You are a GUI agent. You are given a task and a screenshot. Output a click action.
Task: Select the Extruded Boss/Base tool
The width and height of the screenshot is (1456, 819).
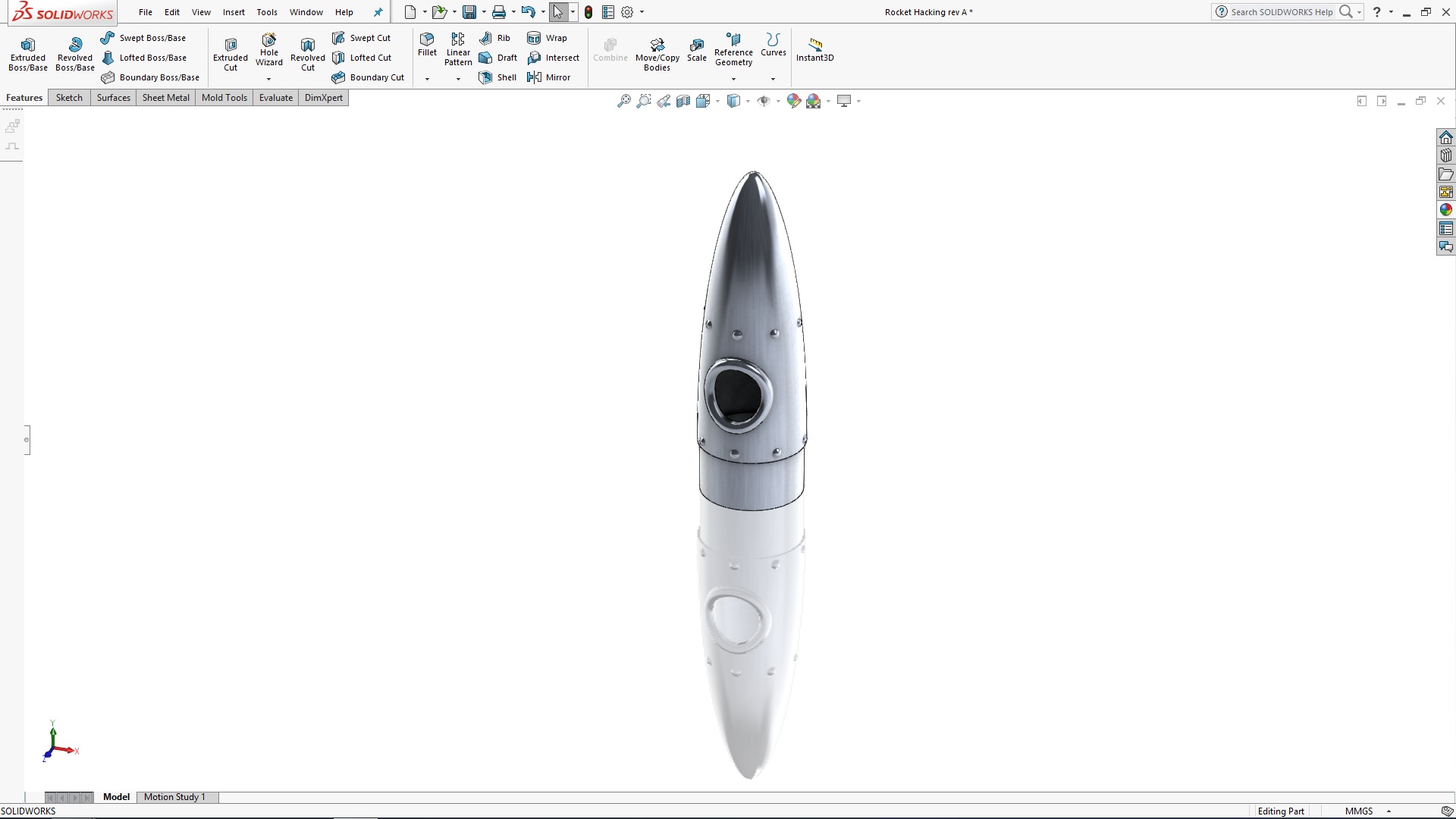click(x=27, y=53)
